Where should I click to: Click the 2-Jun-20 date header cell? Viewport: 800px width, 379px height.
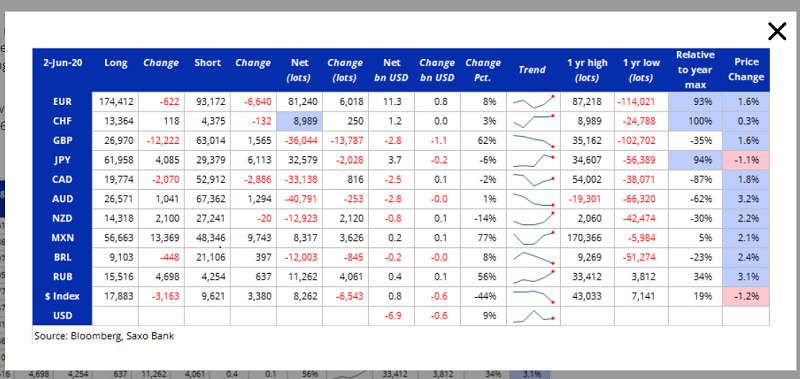tap(62, 63)
